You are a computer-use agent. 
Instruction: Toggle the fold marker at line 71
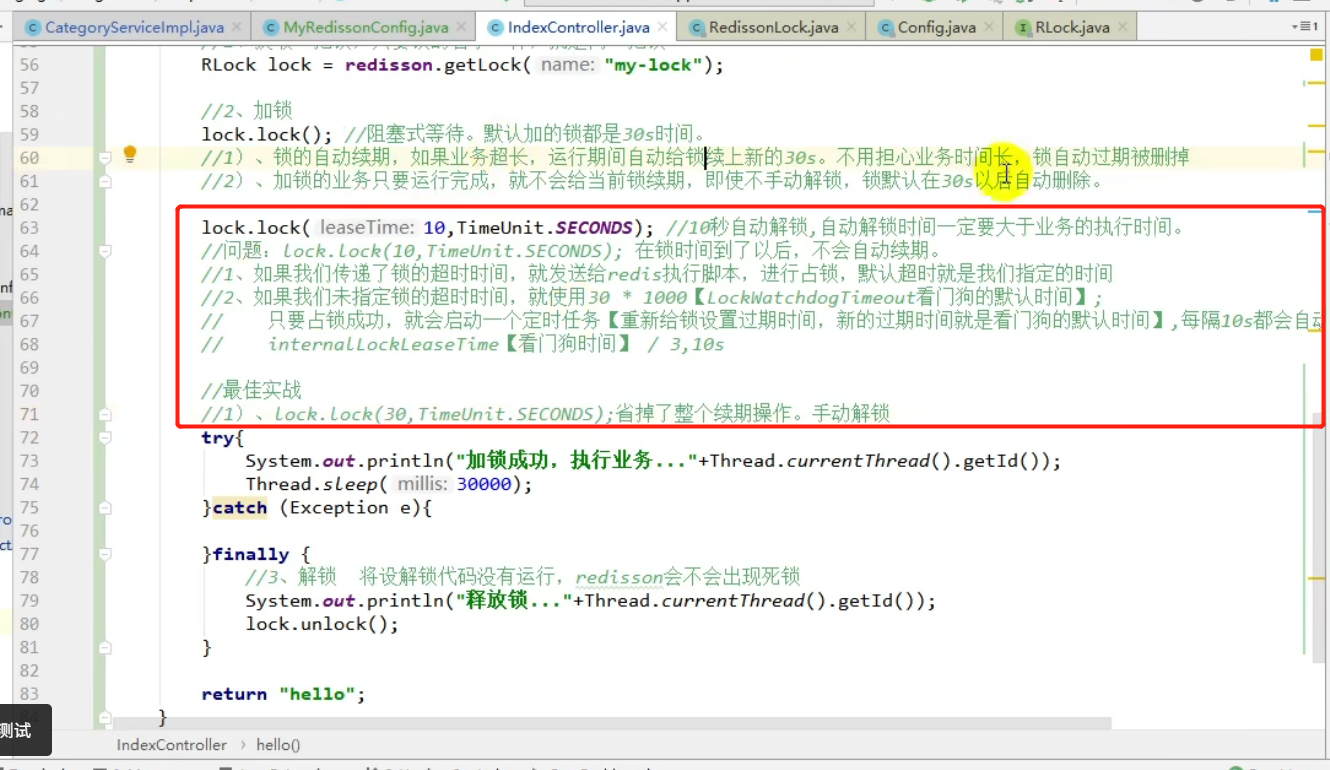pos(104,414)
